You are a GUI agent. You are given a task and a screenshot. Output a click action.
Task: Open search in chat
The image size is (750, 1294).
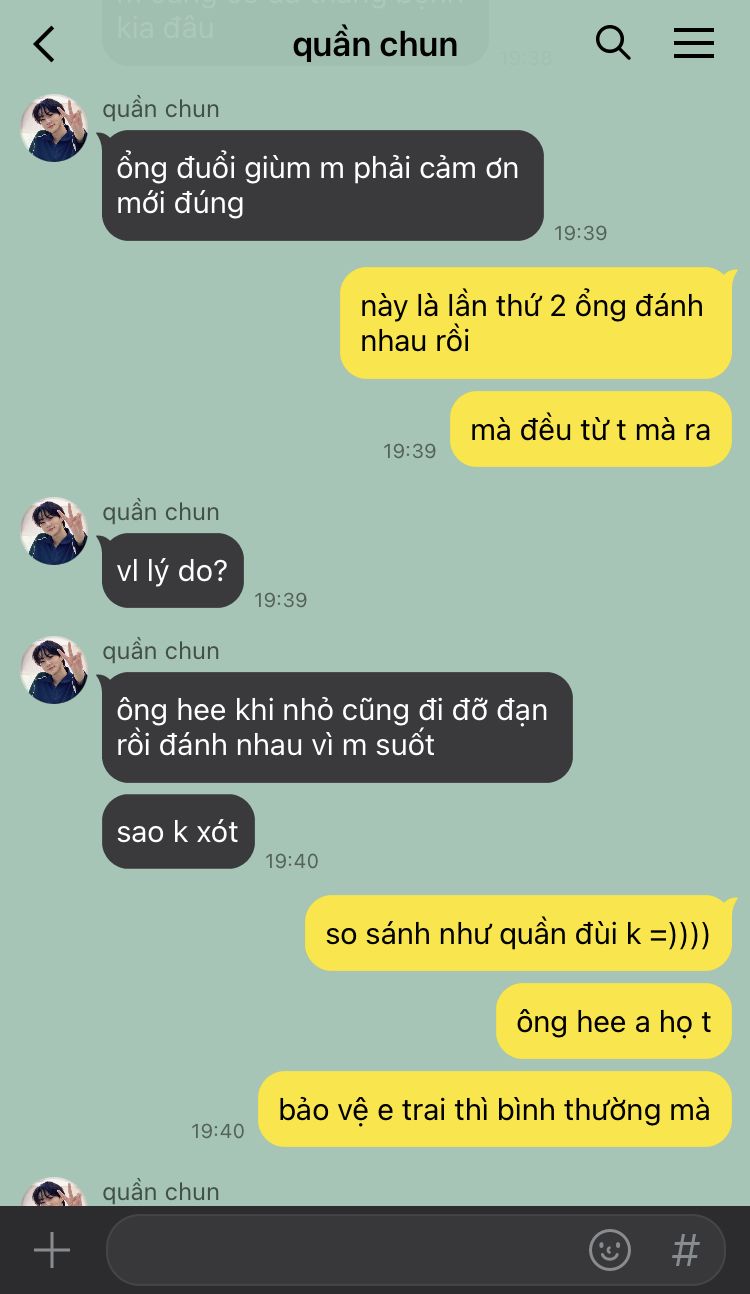tap(613, 43)
